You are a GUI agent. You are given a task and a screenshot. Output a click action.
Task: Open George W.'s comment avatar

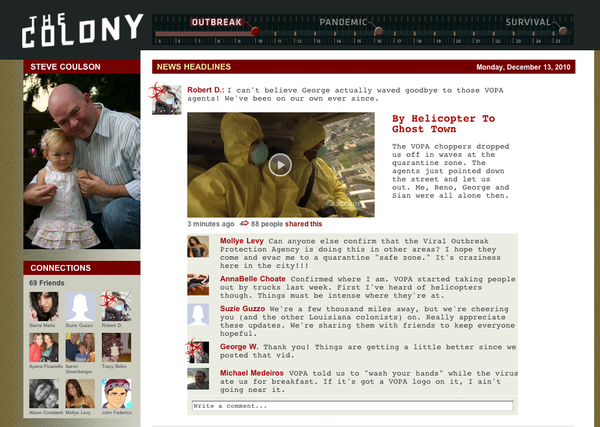pos(198,352)
